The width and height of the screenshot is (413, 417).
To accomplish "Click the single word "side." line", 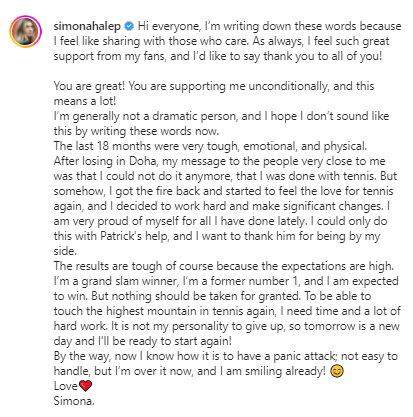I will tap(65, 251).
